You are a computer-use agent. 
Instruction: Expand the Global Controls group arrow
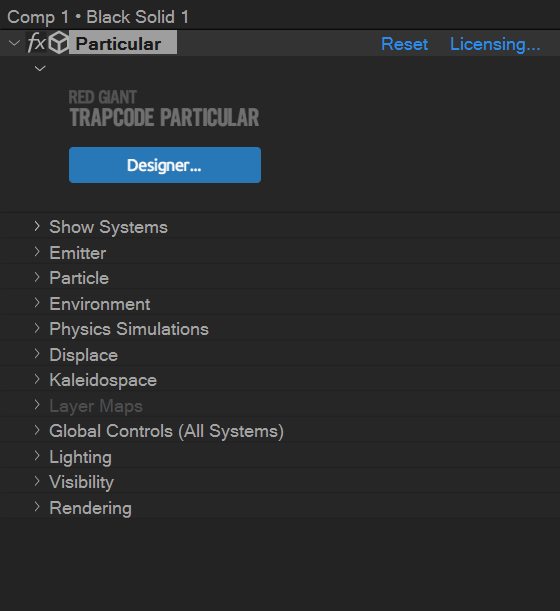point(37,430)
